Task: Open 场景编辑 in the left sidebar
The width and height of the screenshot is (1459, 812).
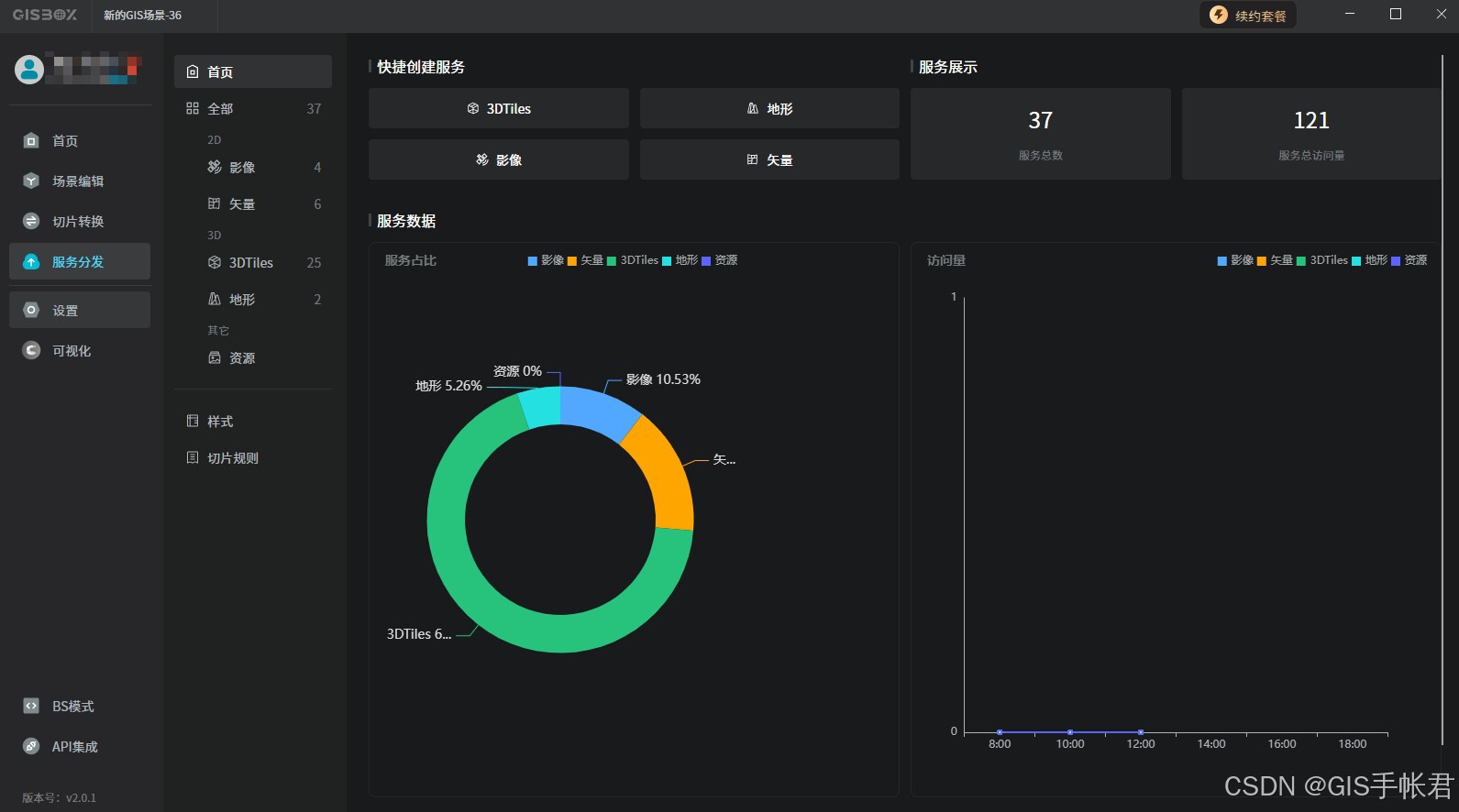Action: [x=80, y=181]
